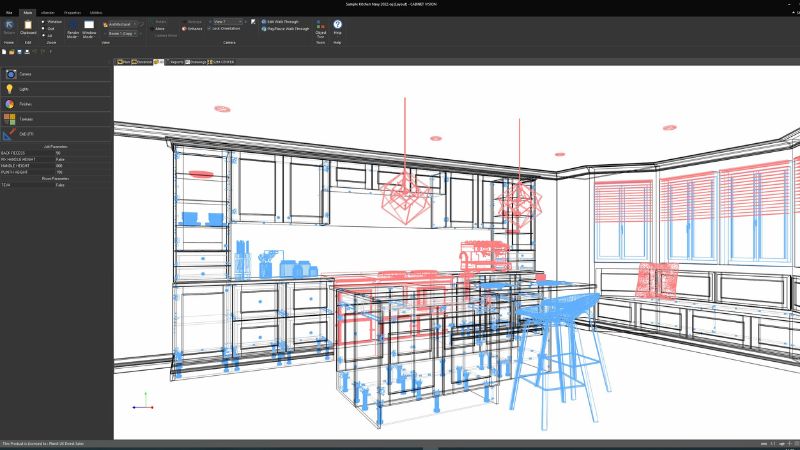The image size is (800, 450).
Task: Select the 3D view tab
Action: (x=159, y=62)
